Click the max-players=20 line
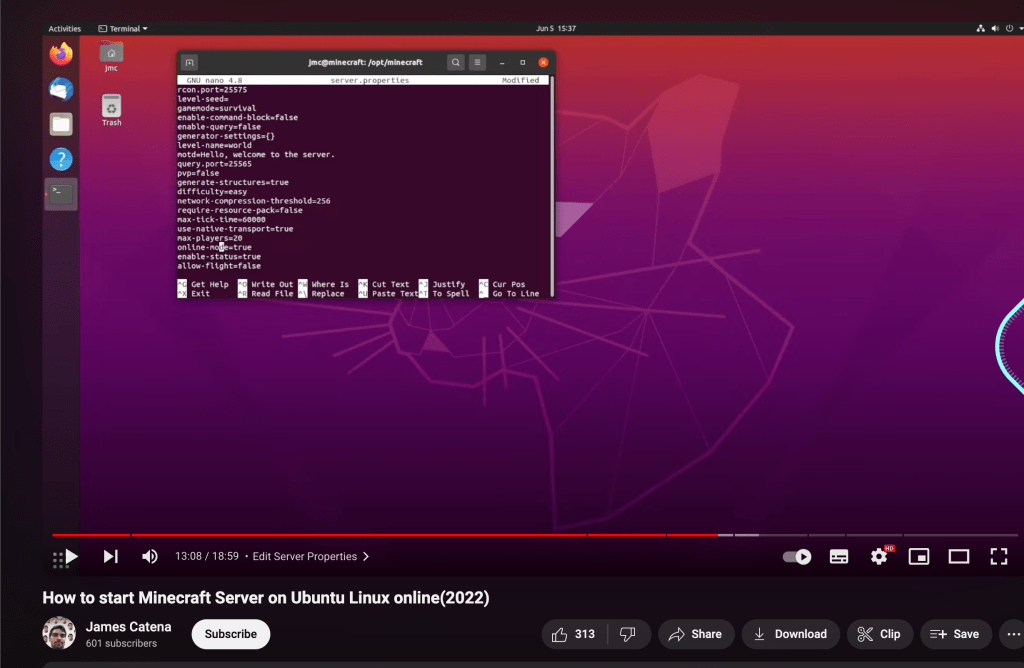The height and width of the screenshot is (668, 1024). [210, 238]
